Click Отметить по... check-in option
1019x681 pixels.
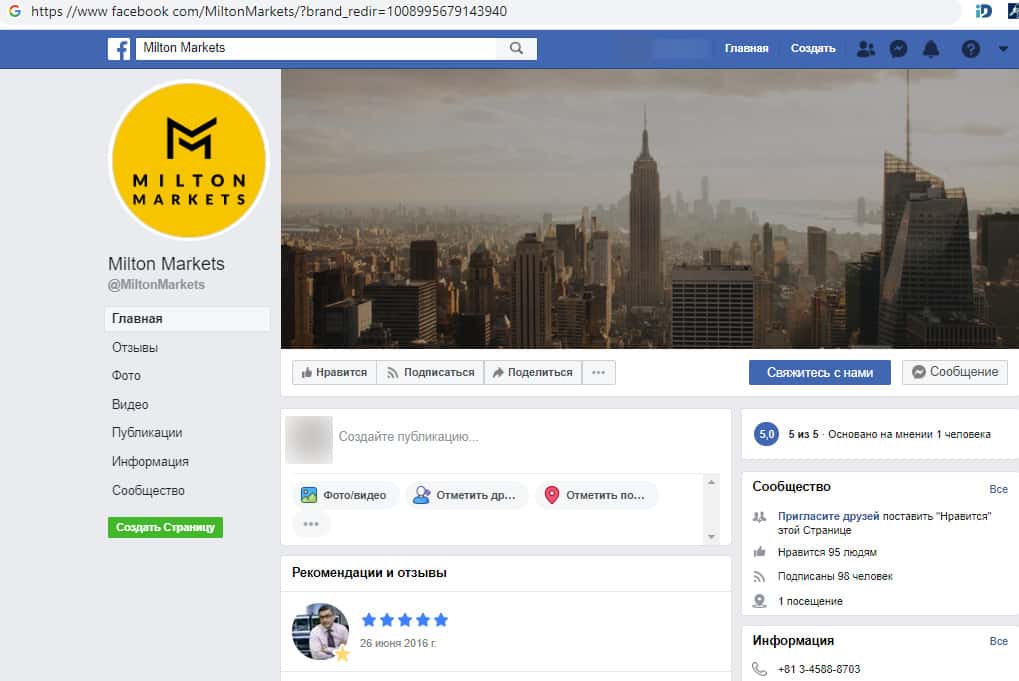[596, 495]
